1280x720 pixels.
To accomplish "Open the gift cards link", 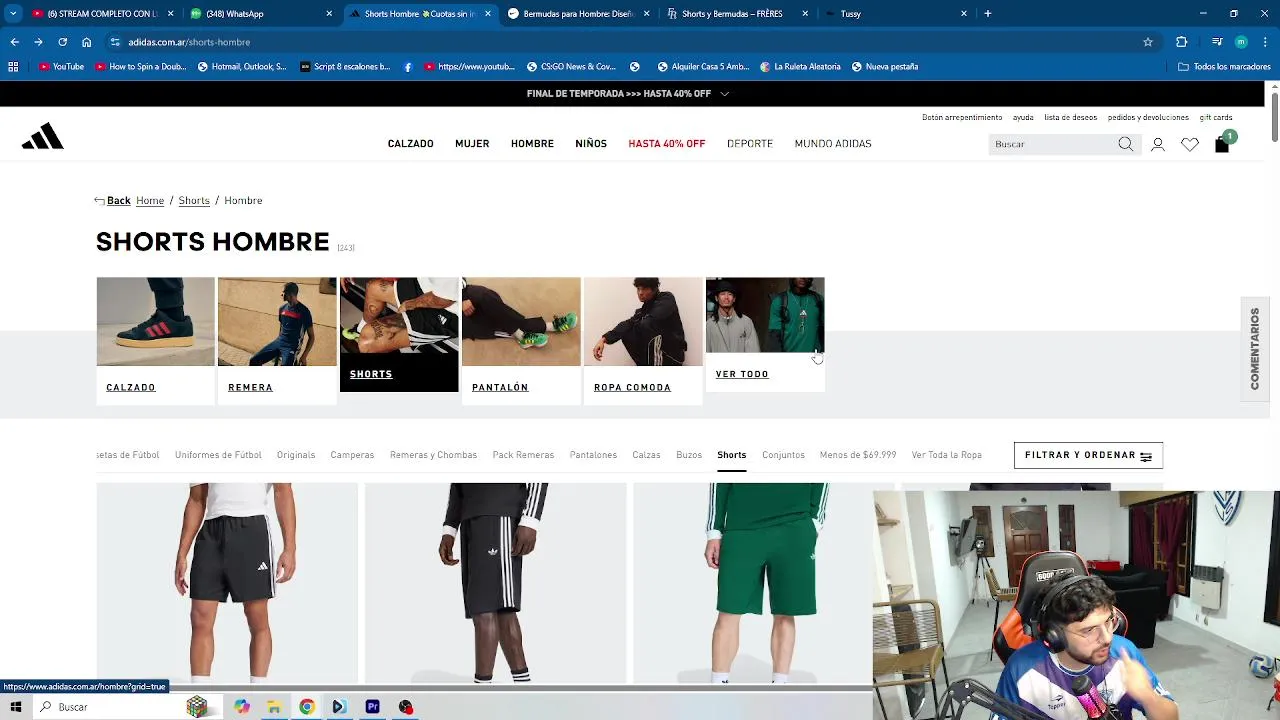I will point(1216,118).
